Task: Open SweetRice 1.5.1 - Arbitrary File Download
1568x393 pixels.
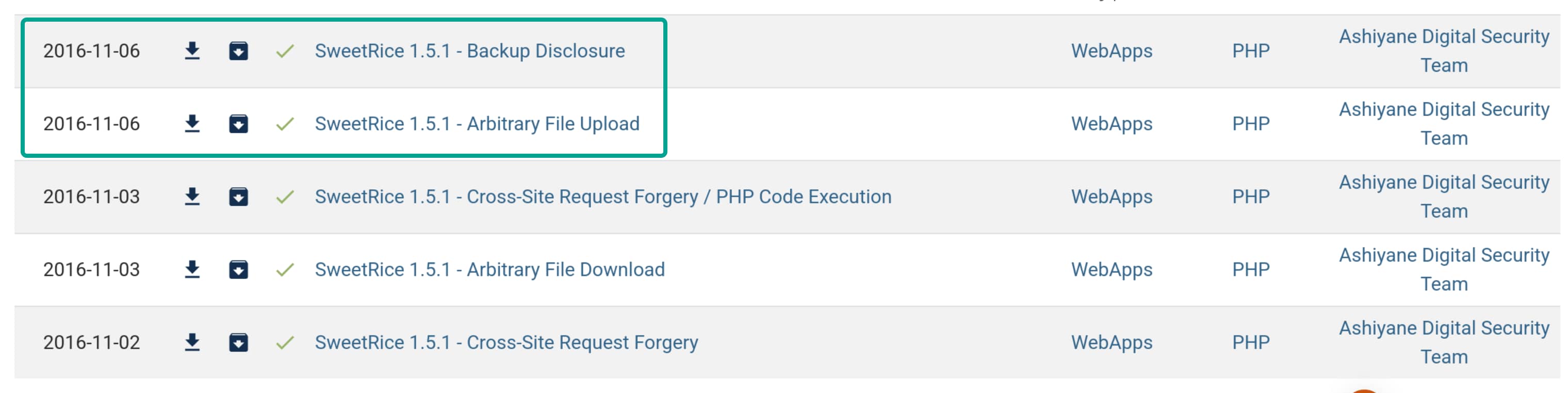Action: [489, 270]
